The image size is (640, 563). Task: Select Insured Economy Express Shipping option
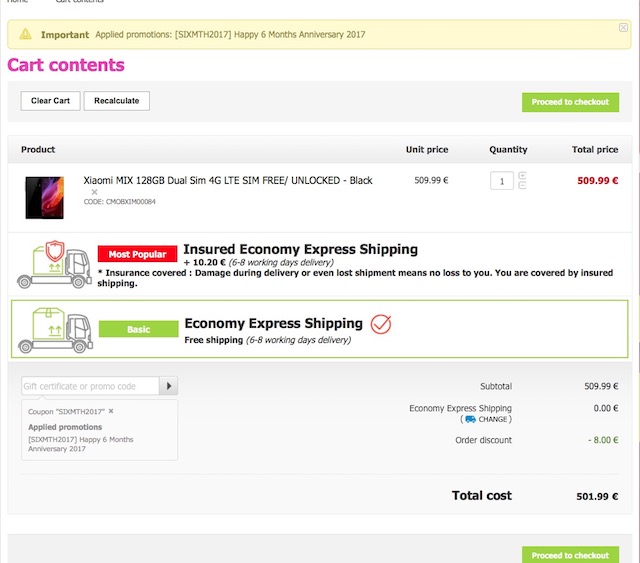(300, 250)
